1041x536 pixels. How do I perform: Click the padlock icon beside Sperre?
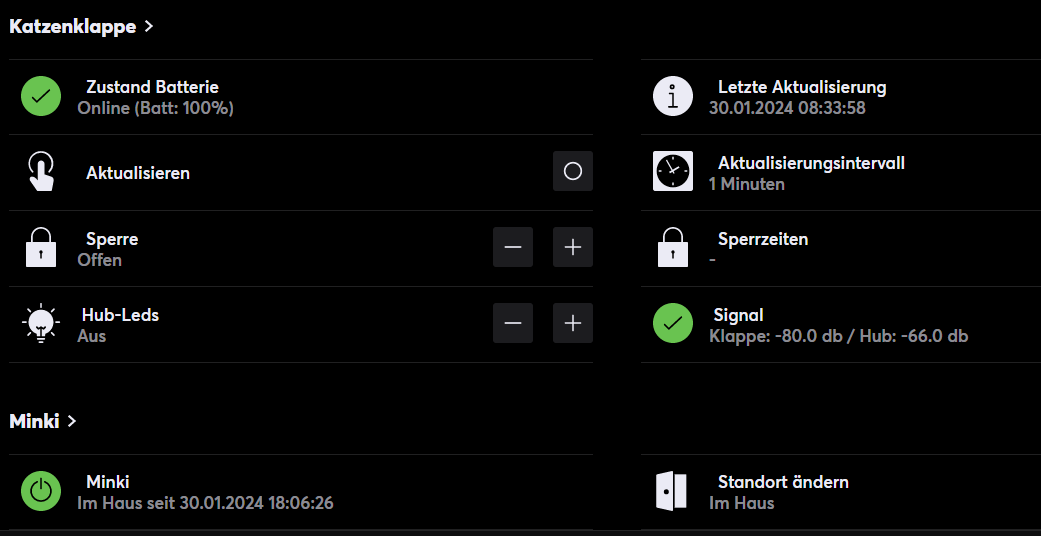coord(41,248)
